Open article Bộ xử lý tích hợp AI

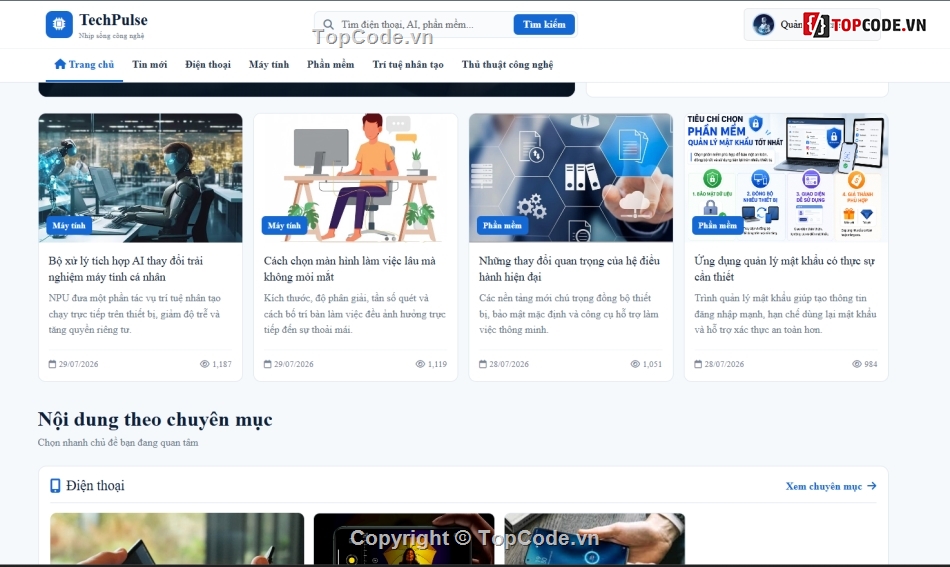click(125, 268)
